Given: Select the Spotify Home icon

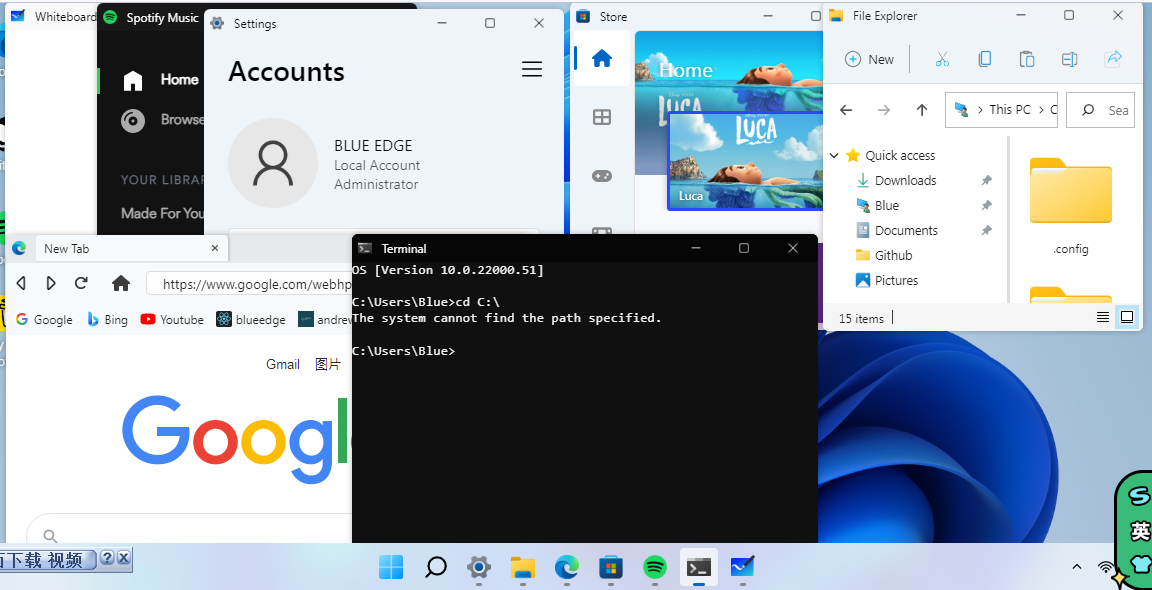Looking at the screenshot, I should (x=133, y=80).
